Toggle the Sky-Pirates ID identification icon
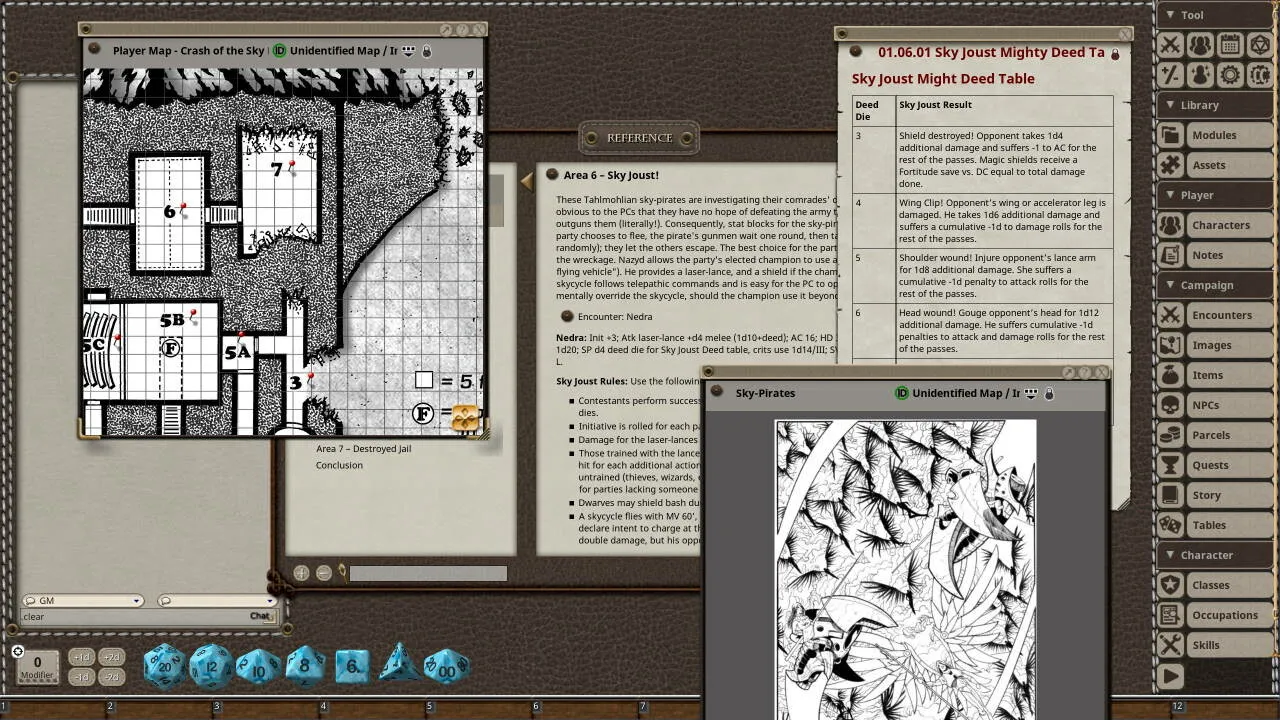This screenshot has height=720, width=1280. coord(902,394)
